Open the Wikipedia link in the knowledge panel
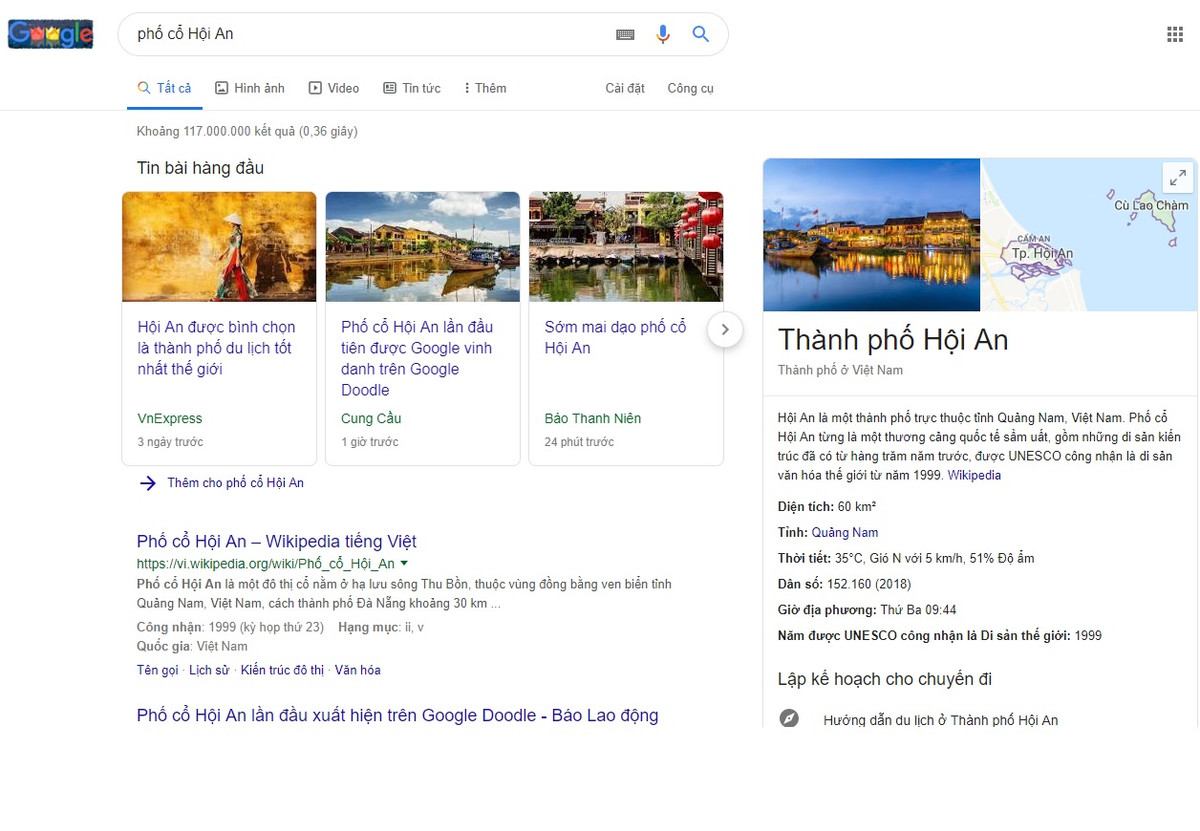The width and height of the screenshot is (1200, 831). click(x=972, y=475)
